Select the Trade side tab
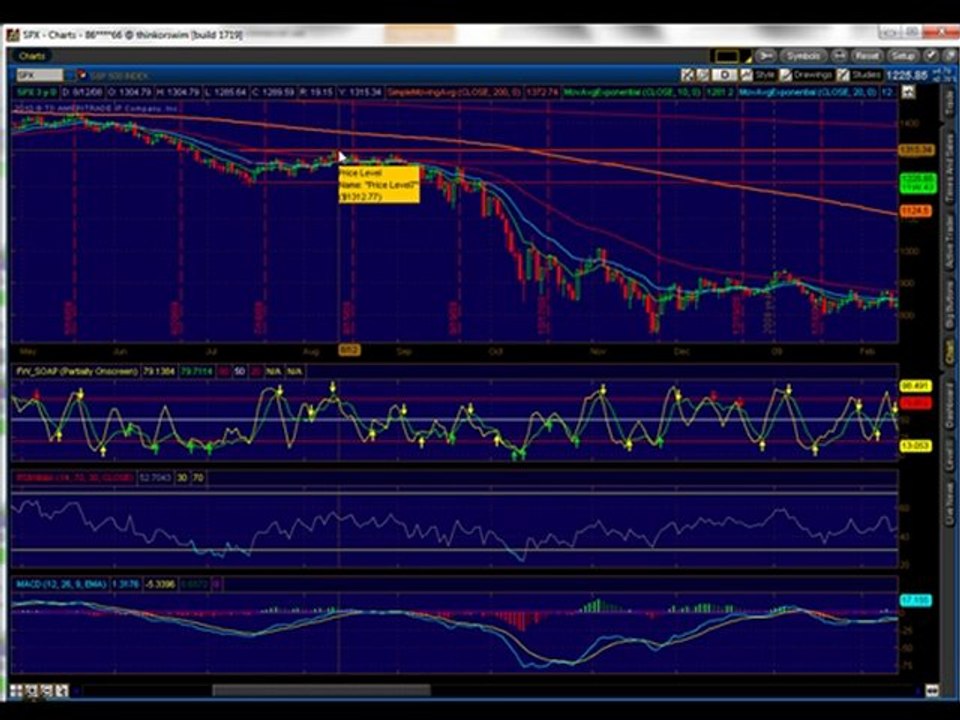 click(x=950, y=104)
